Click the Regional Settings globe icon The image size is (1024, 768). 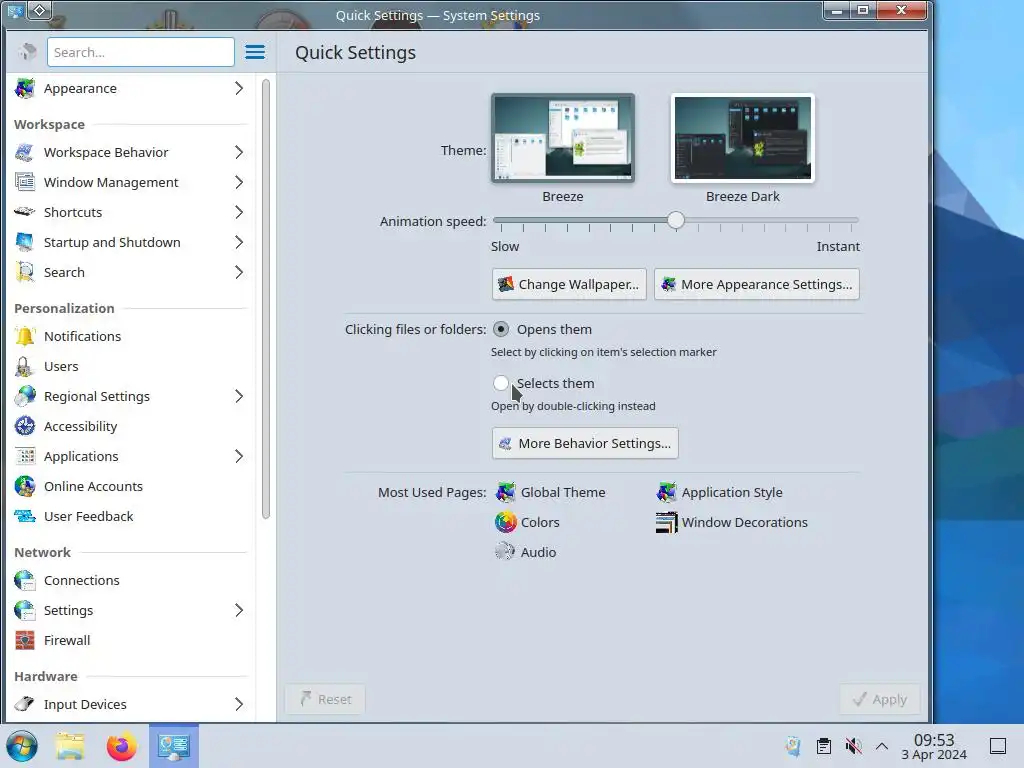25,396
